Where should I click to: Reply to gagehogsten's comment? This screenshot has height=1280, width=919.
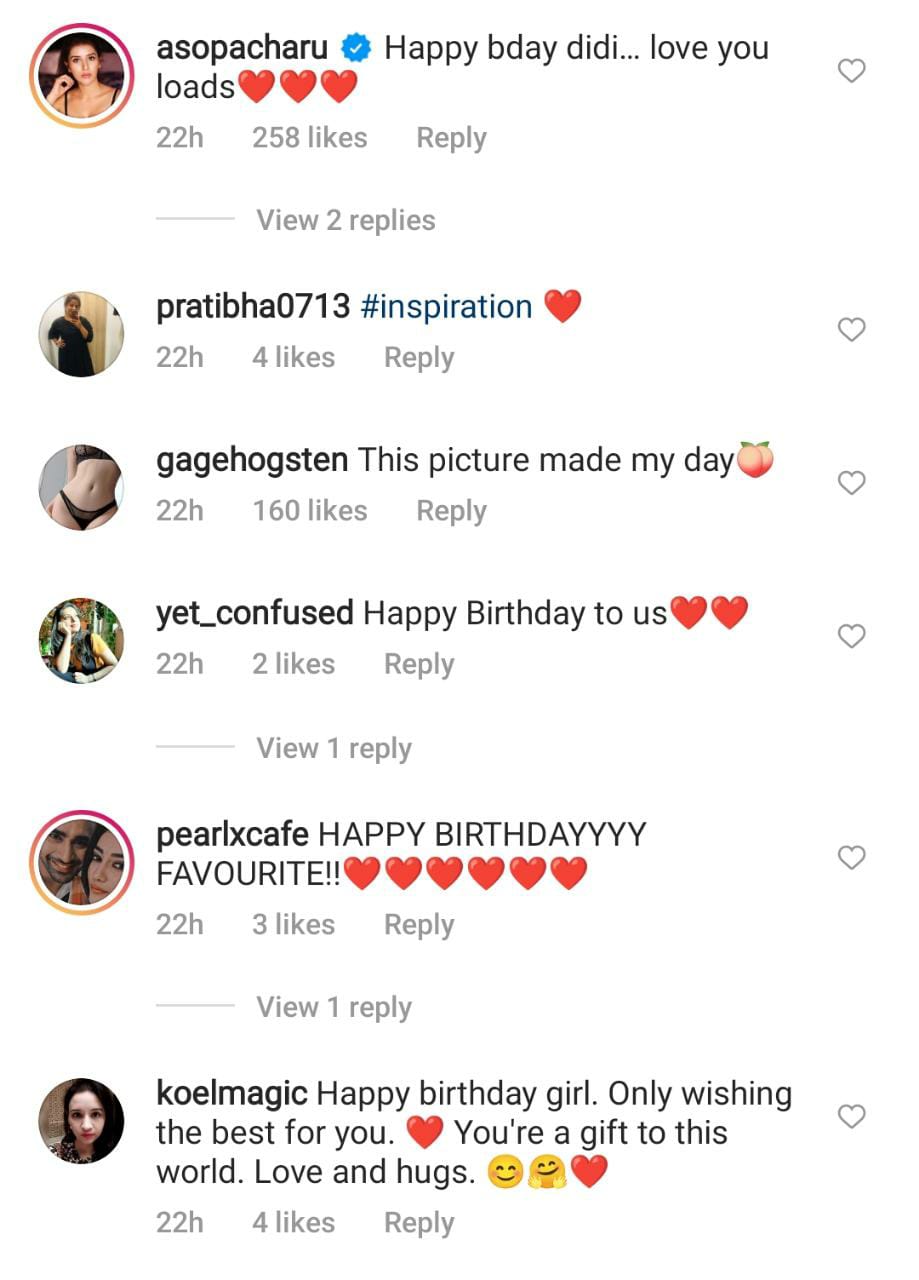[x=451, y=511]
